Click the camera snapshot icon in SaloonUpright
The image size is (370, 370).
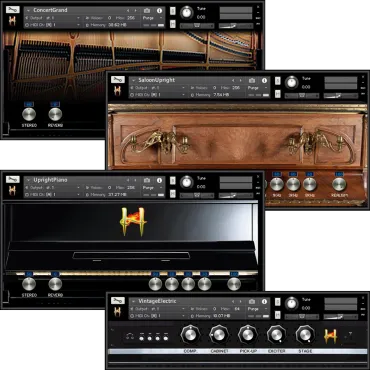point(252,81)
